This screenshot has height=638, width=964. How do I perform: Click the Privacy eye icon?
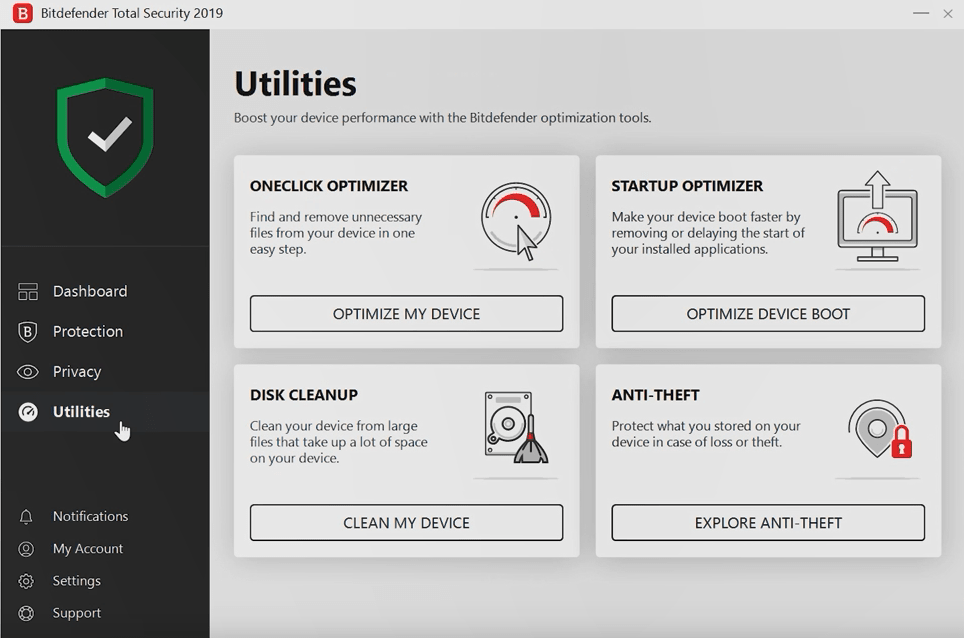29,371
